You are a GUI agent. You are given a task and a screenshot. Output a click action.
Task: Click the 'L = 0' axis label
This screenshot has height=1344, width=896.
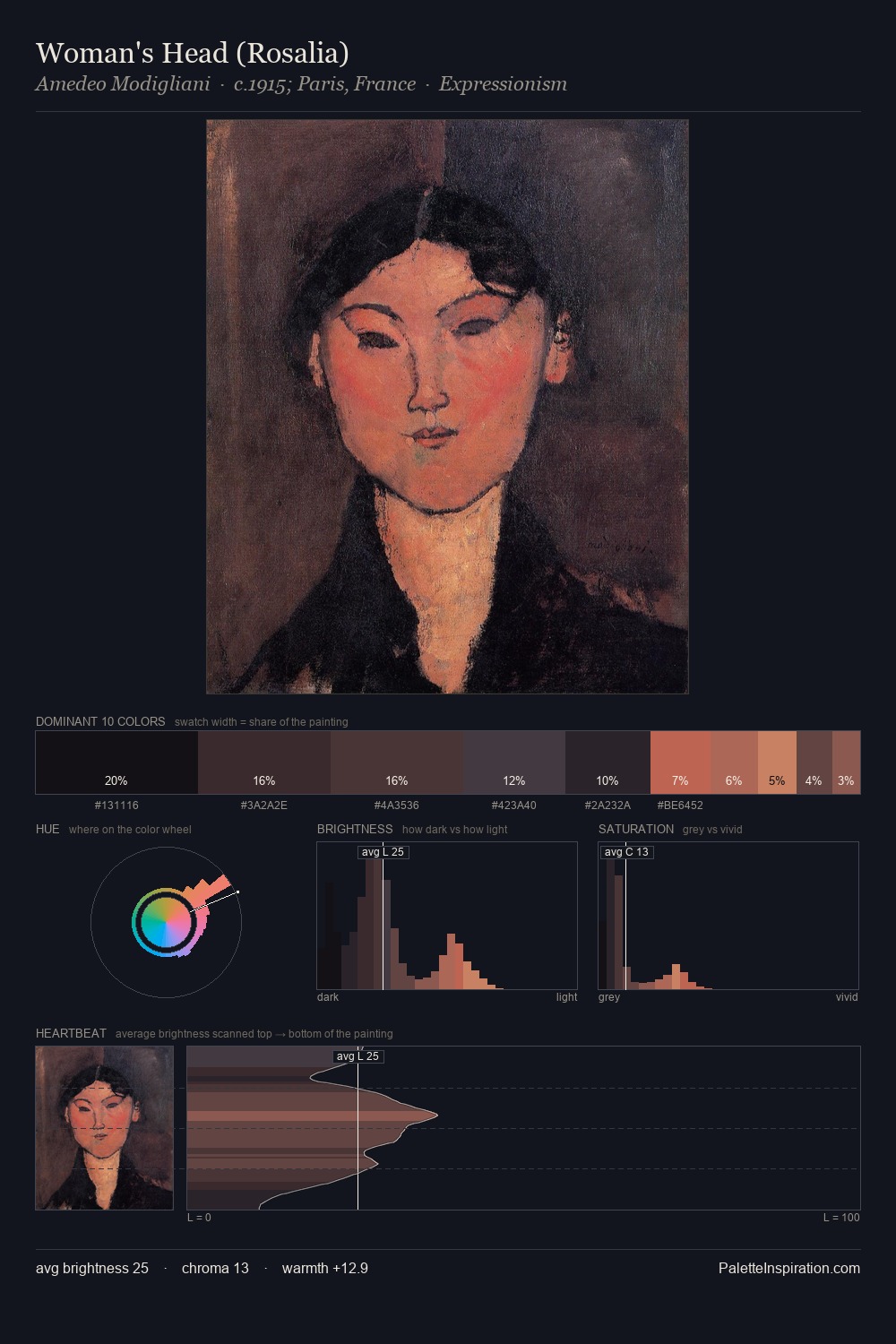(x=199, y=1218)
